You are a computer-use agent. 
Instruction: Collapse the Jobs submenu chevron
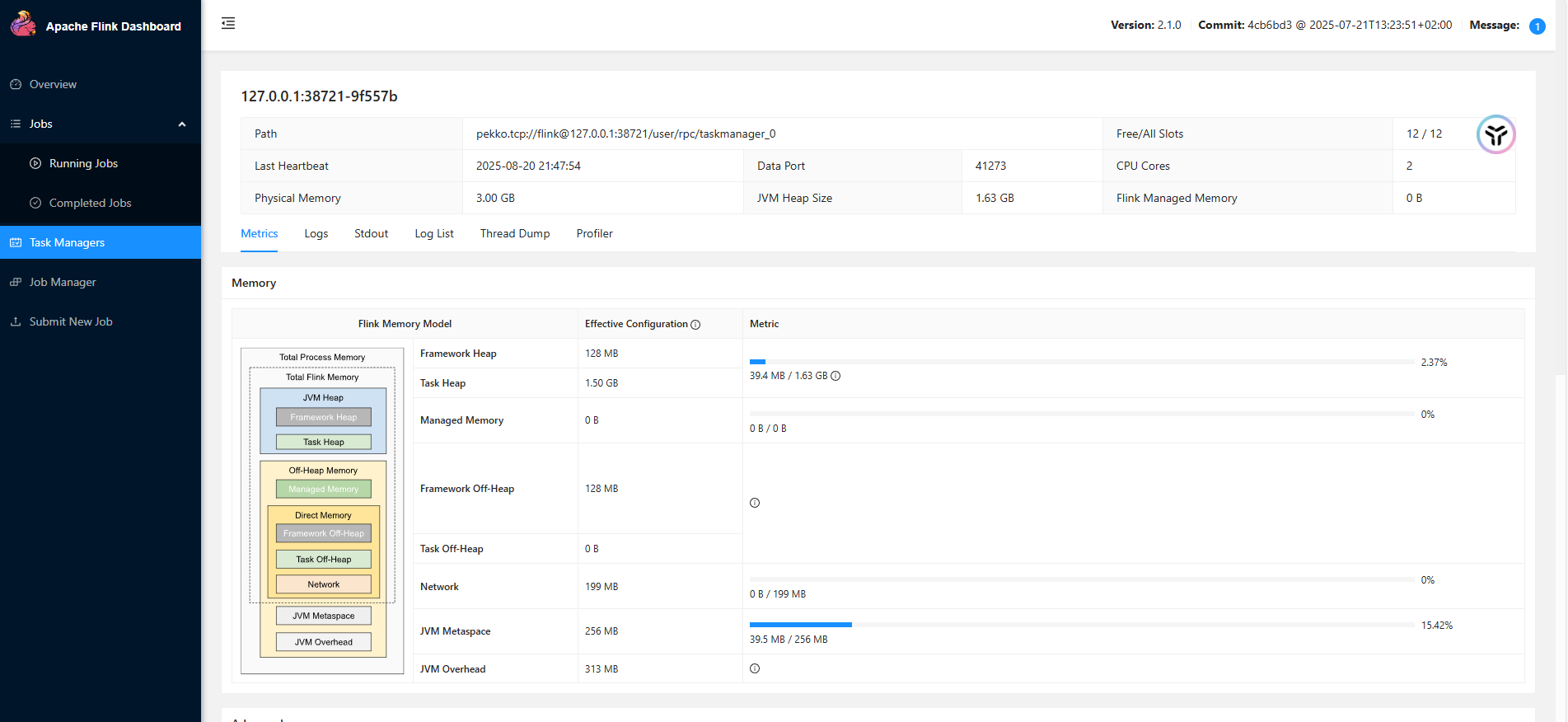182,124
